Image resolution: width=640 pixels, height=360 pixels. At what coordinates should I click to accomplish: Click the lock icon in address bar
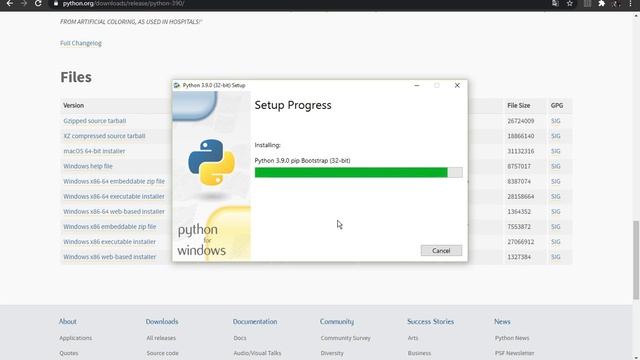tap(56, 3)
